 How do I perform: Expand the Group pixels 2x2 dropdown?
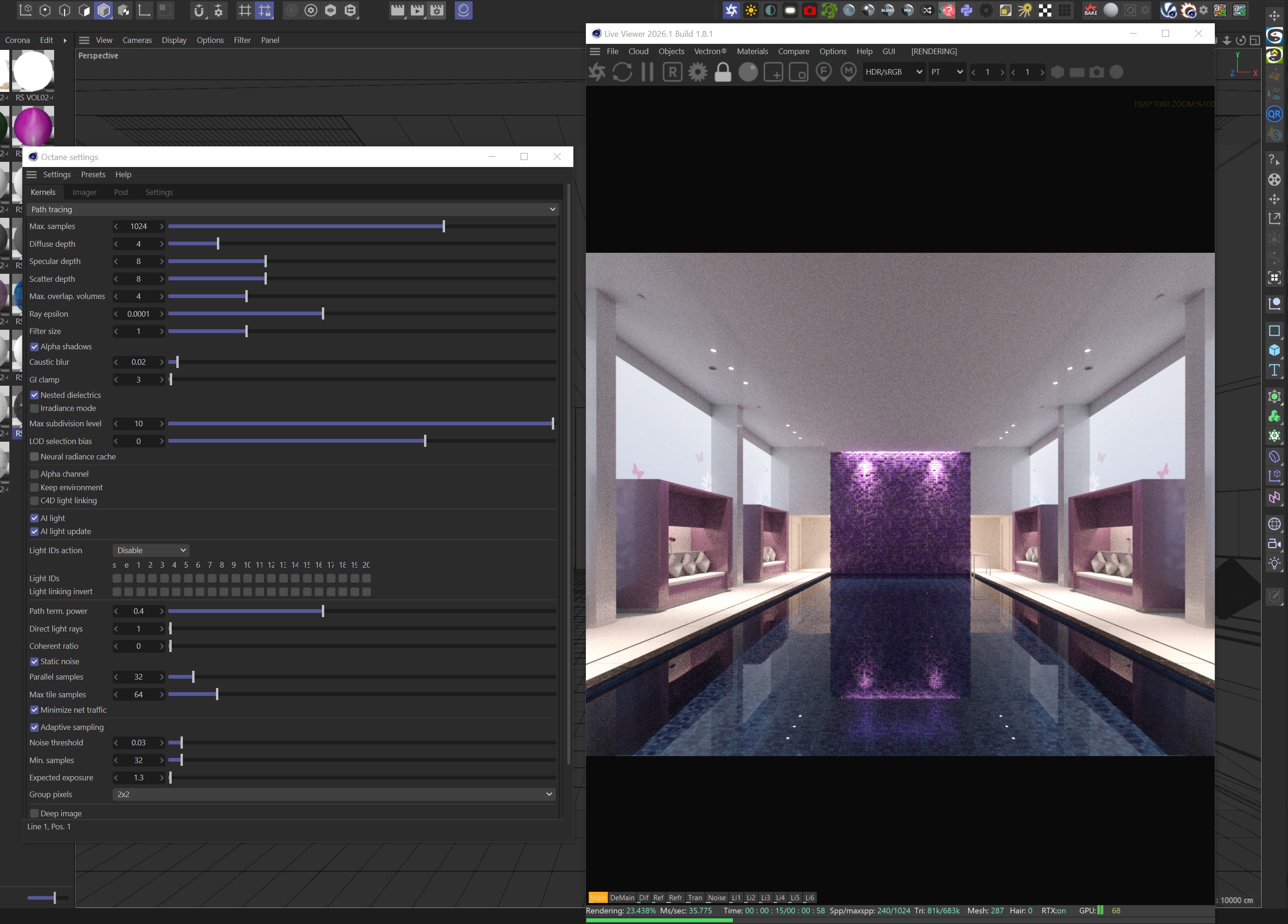tap(334, 794)
